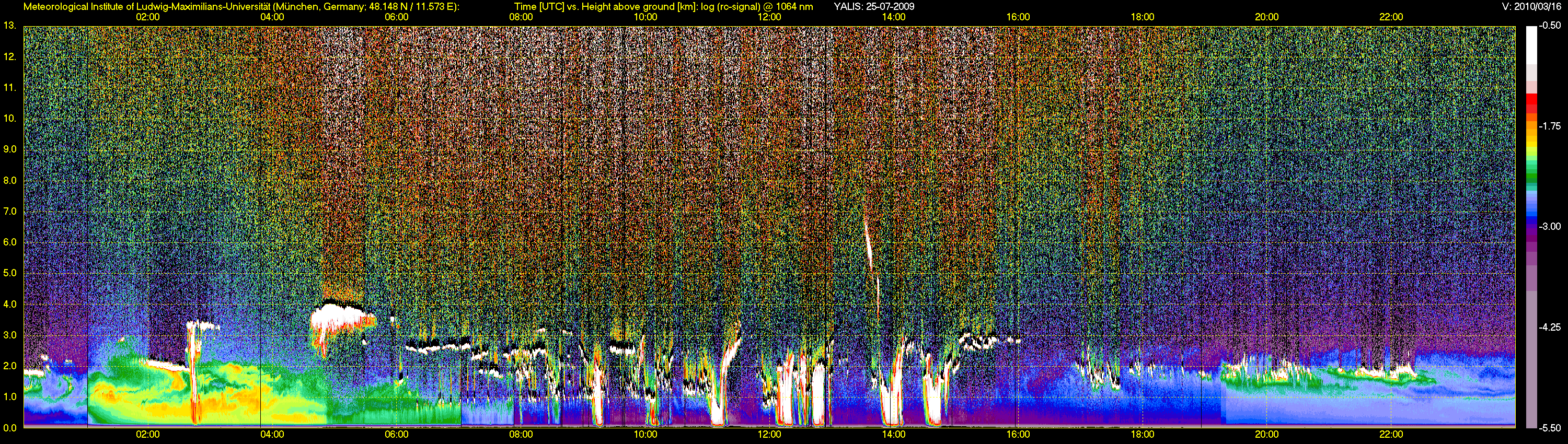
Task: Click 04:00 on the lower time axis
Action: click(272, 435)
